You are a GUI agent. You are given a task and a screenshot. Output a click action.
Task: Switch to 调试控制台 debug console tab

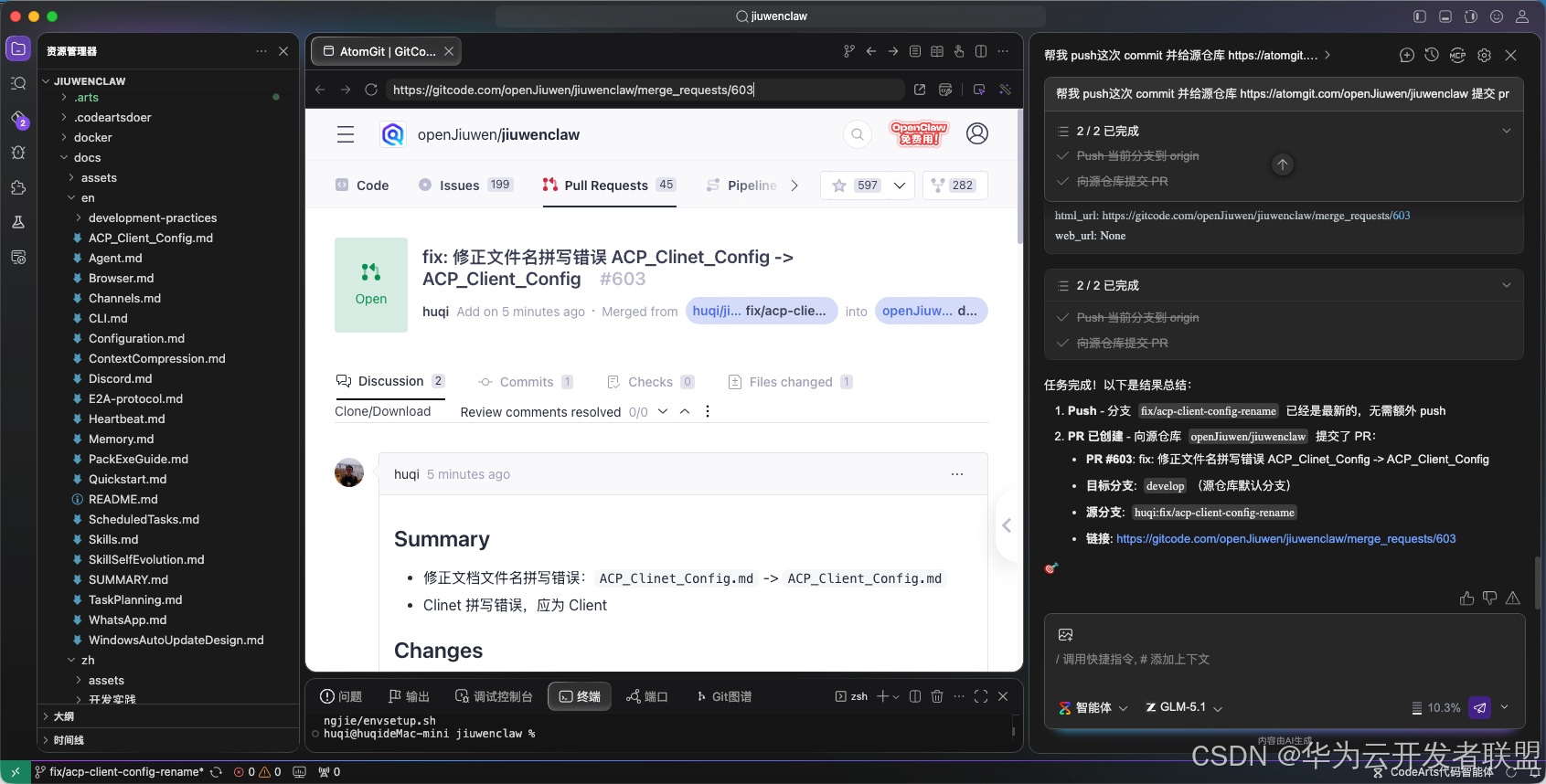[x=494, y=696]
